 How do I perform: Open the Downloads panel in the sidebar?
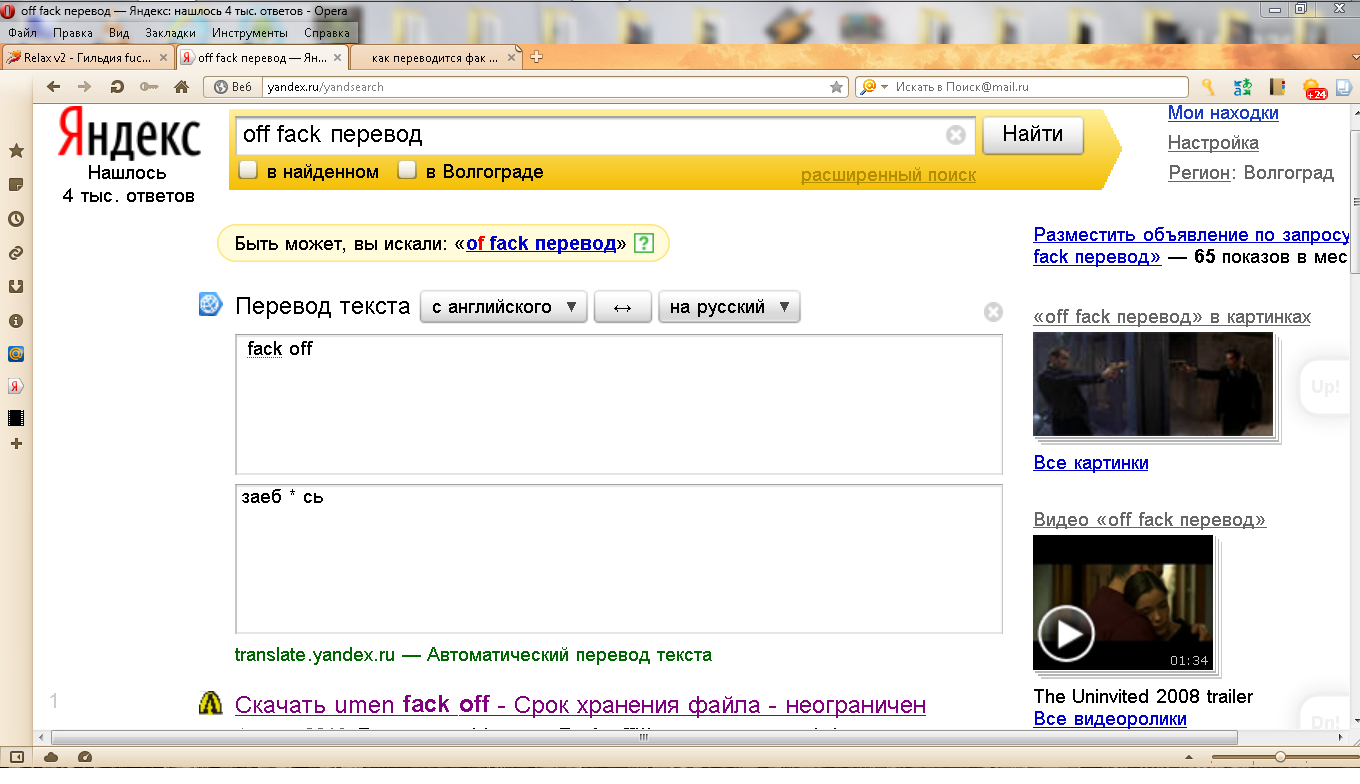(16, 287)
